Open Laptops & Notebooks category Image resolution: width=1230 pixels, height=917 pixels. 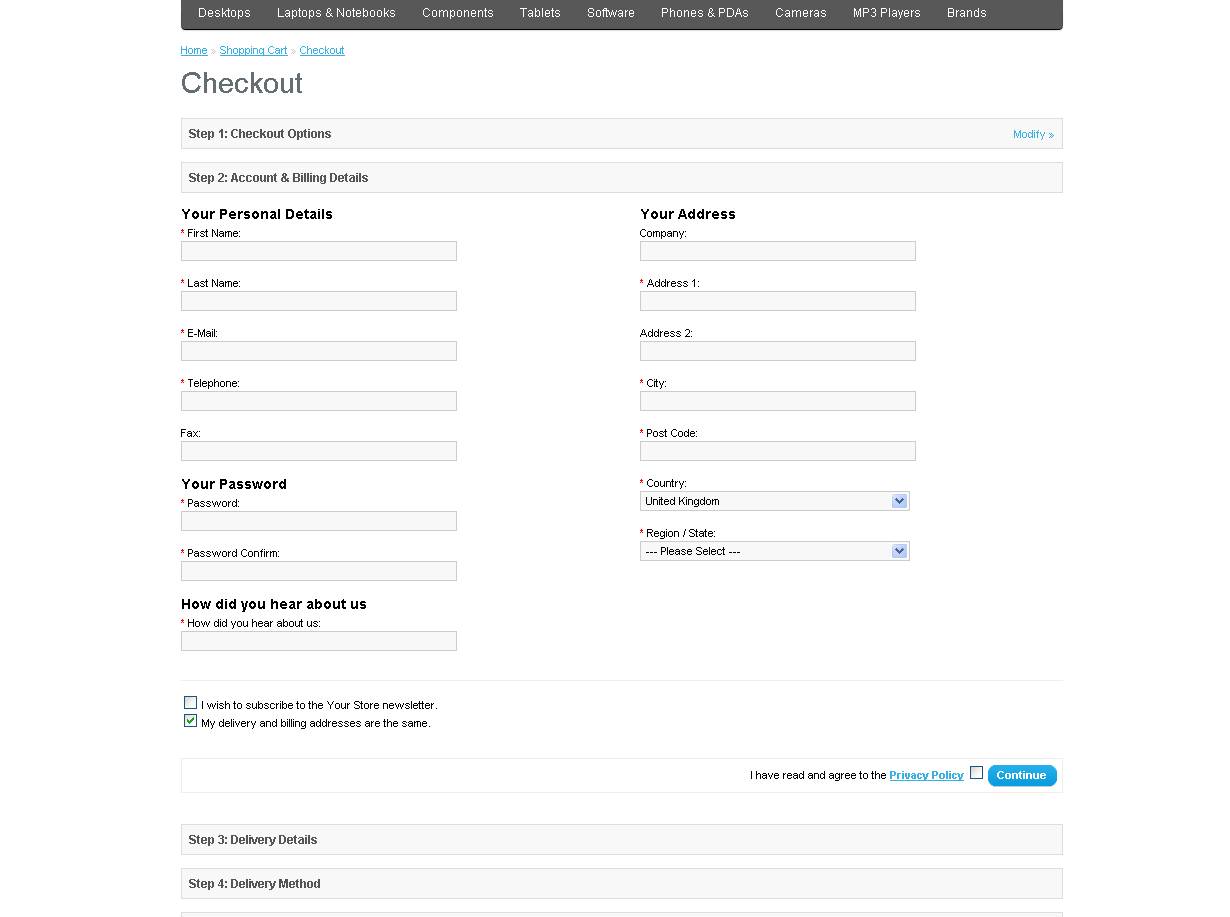point(336,13)
